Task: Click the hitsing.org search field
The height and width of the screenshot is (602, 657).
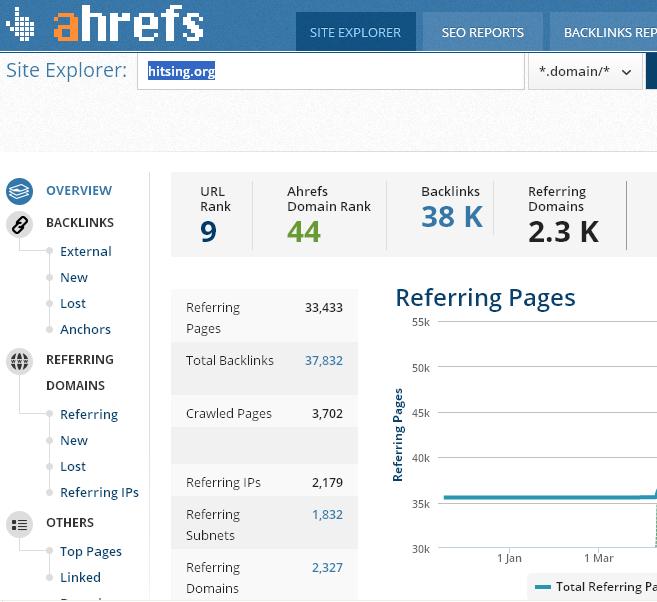Action: tap(331, 72)
